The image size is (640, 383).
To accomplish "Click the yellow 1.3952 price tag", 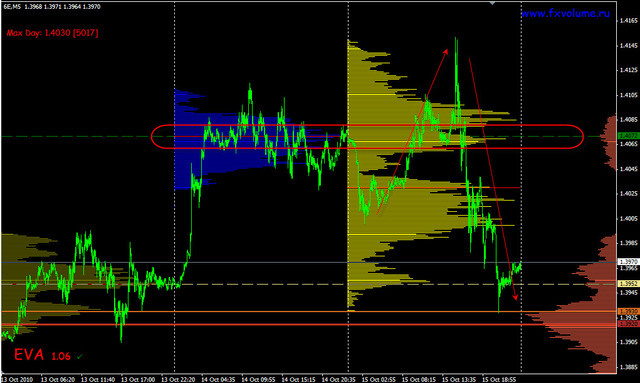I will [628, 283].
